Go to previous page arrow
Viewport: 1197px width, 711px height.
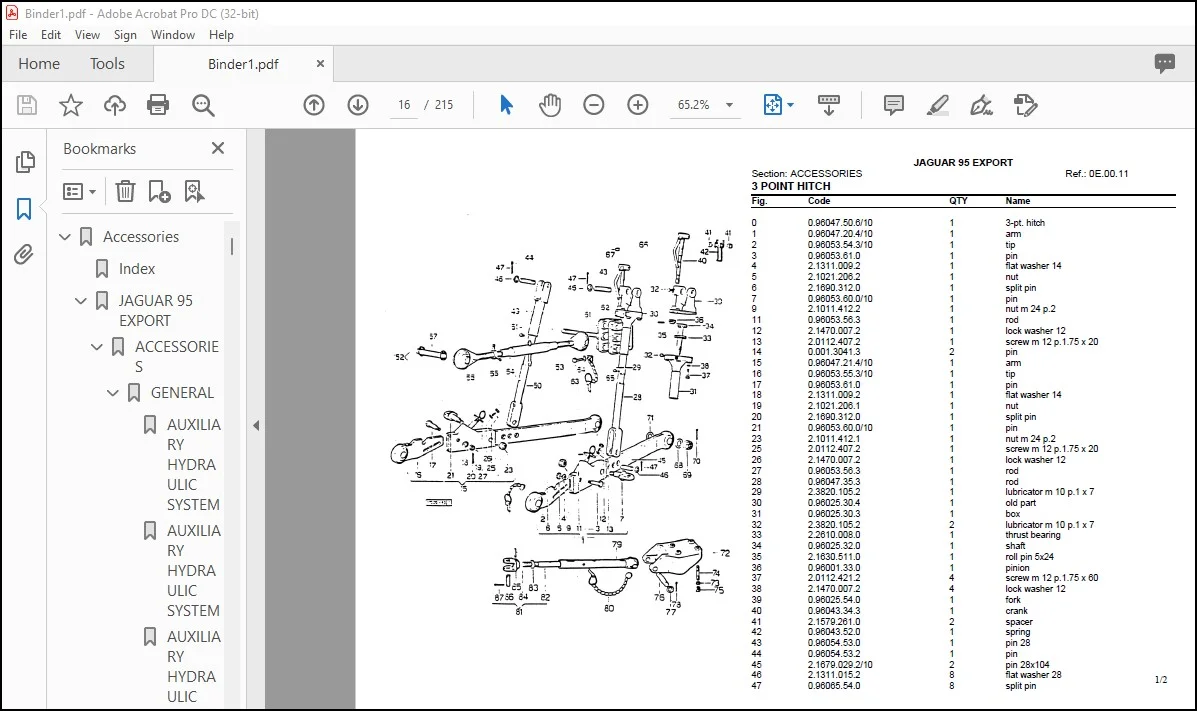[314, 105]
